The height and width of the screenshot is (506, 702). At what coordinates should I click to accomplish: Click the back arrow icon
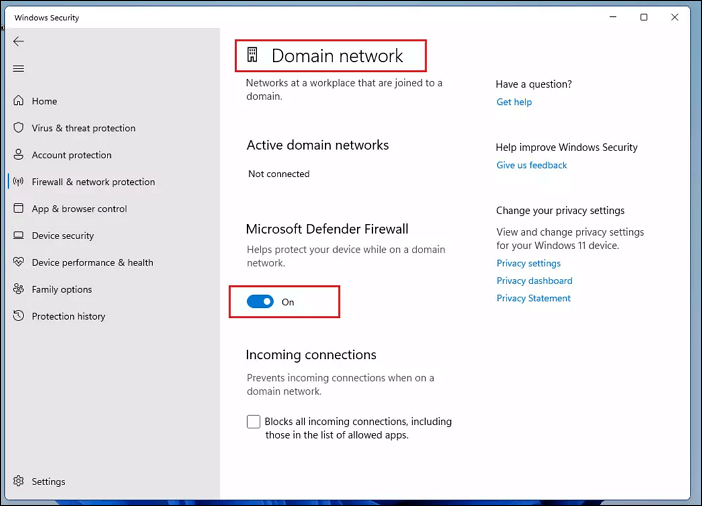tap(18, 42)
